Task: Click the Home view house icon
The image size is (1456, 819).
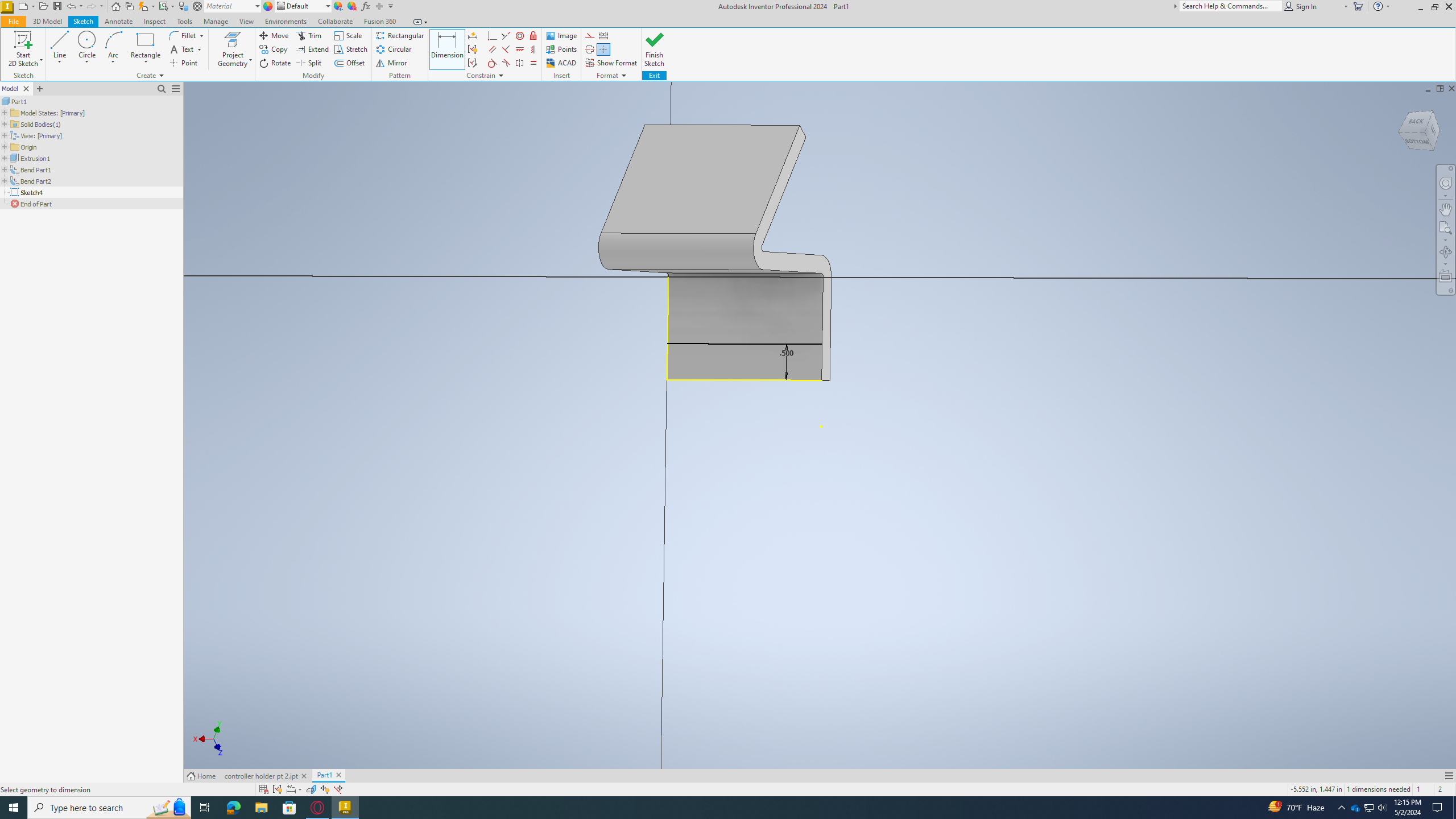Action: point(115,6)
